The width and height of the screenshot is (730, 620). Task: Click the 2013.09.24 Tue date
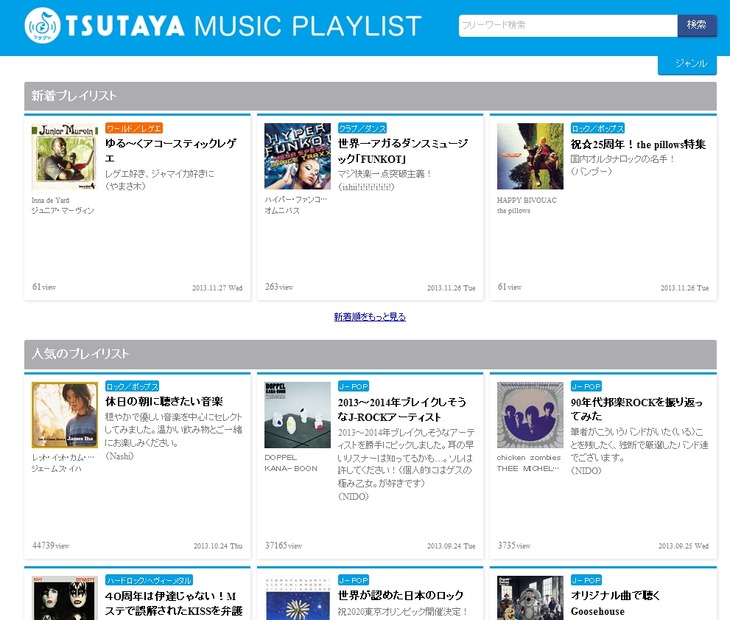click(451, 546)
